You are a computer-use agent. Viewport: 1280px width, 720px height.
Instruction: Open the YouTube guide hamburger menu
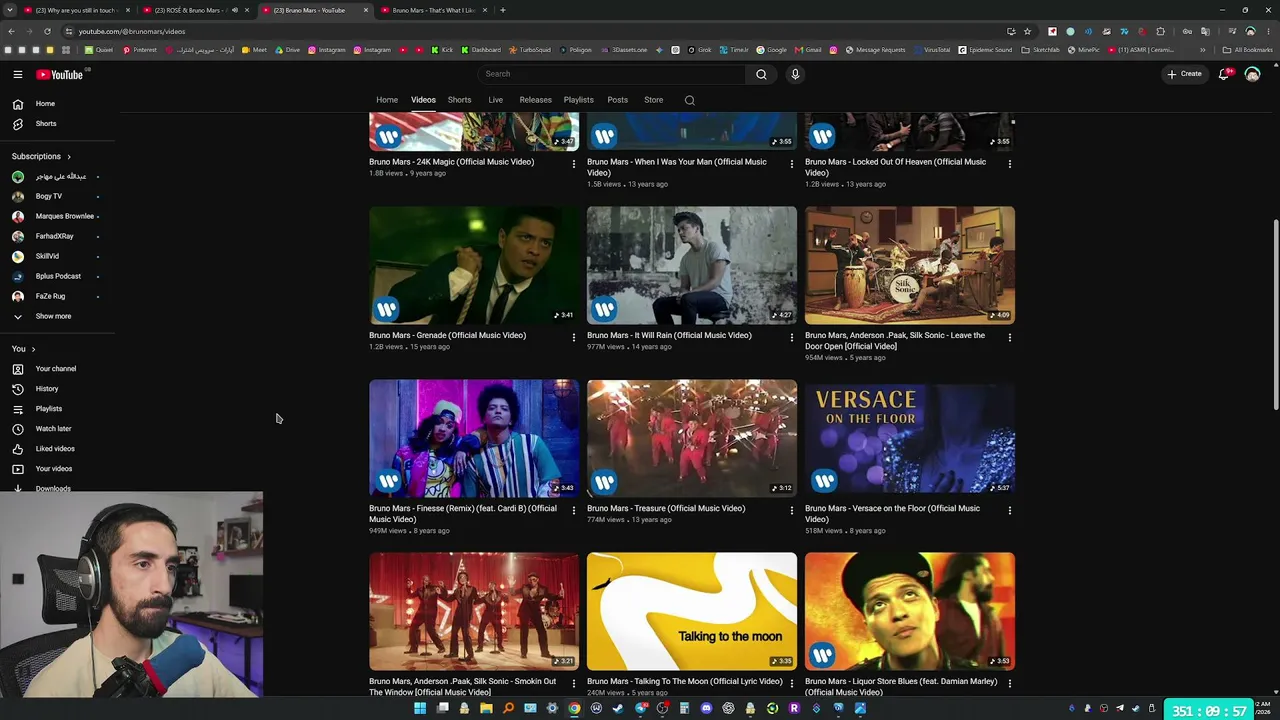click(18, 74)
